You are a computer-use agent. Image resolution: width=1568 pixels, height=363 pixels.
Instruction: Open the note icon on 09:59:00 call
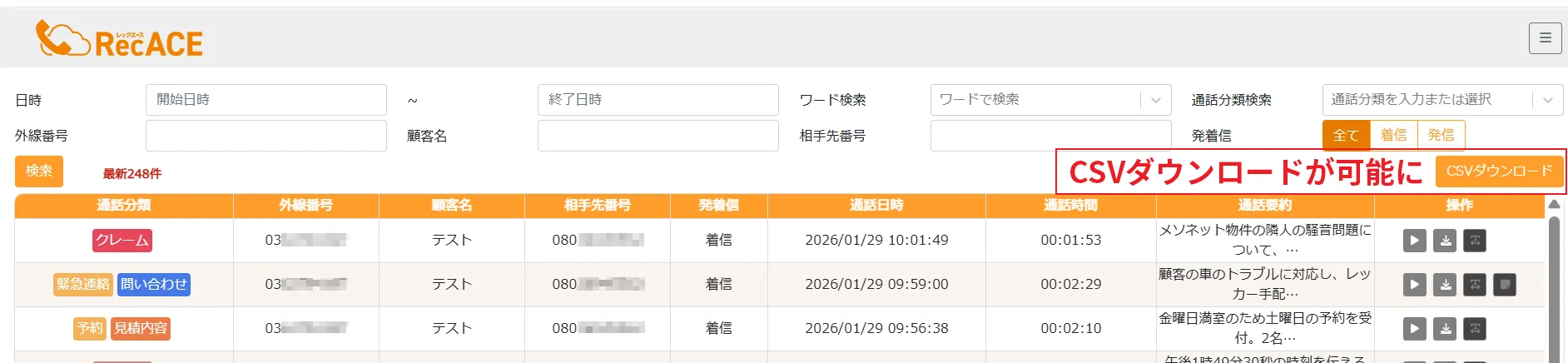[1505, 285]
